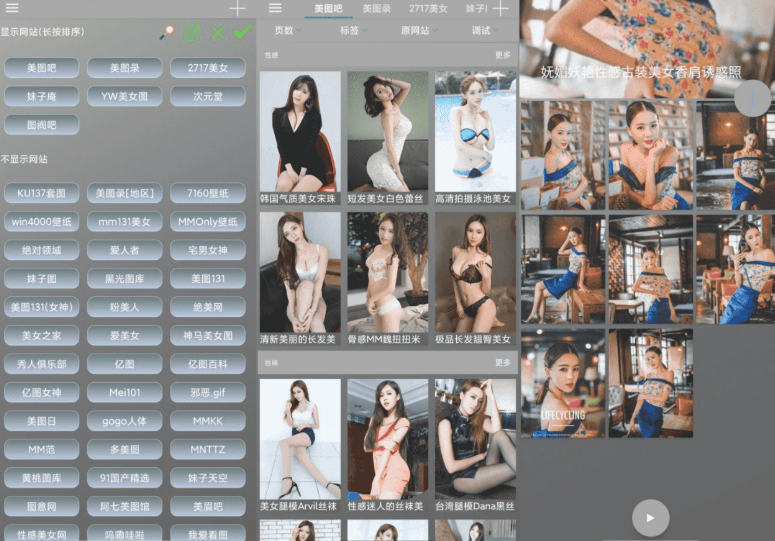This screenshot has height=541, width=775.
Task: Tap the 7160壁纸 button
Action: 208,193
